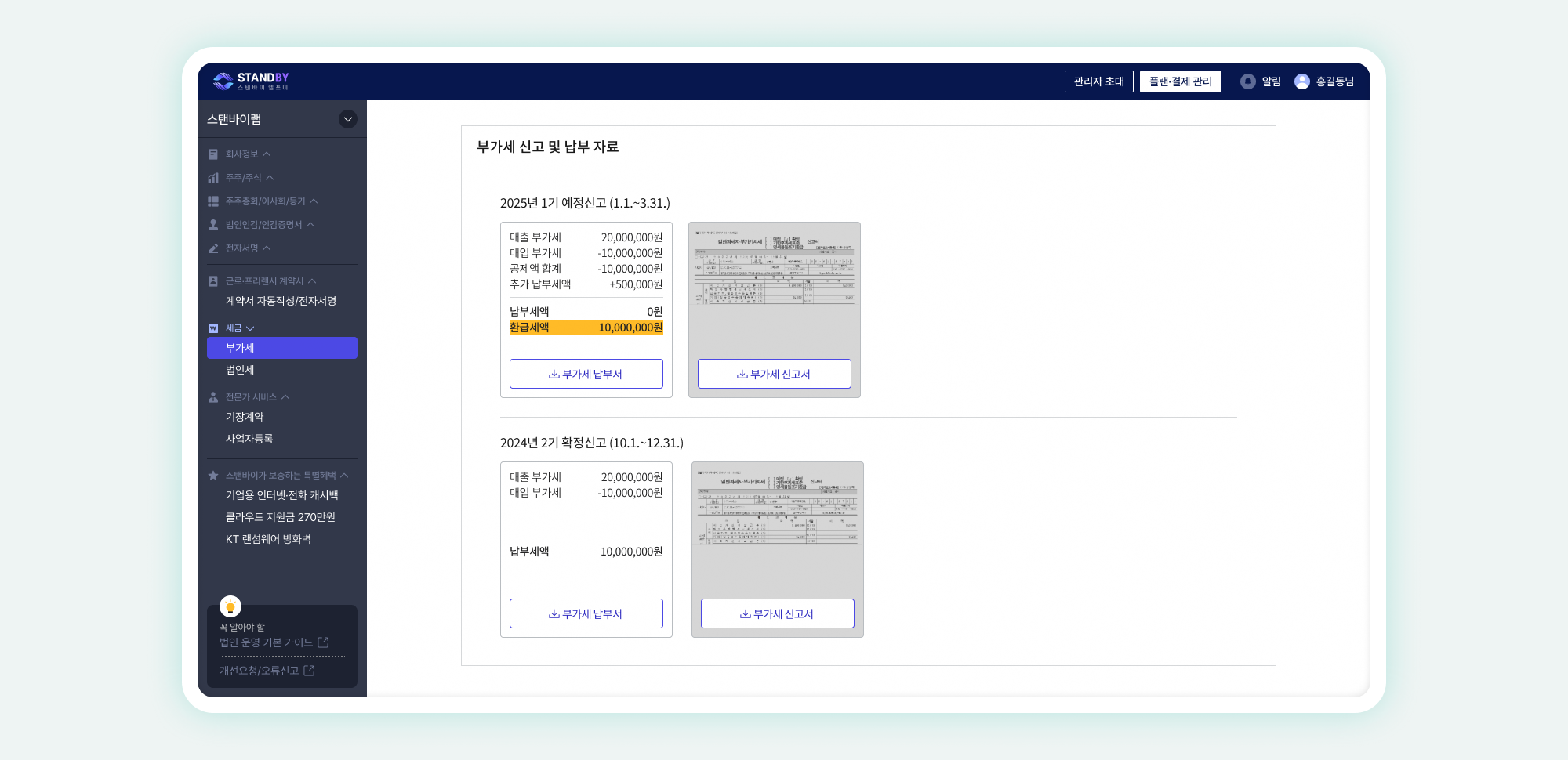Go to 기장계약 menu item
Image resolution: width=1568 pixels, height=760 pixels.
pos(245,417)
